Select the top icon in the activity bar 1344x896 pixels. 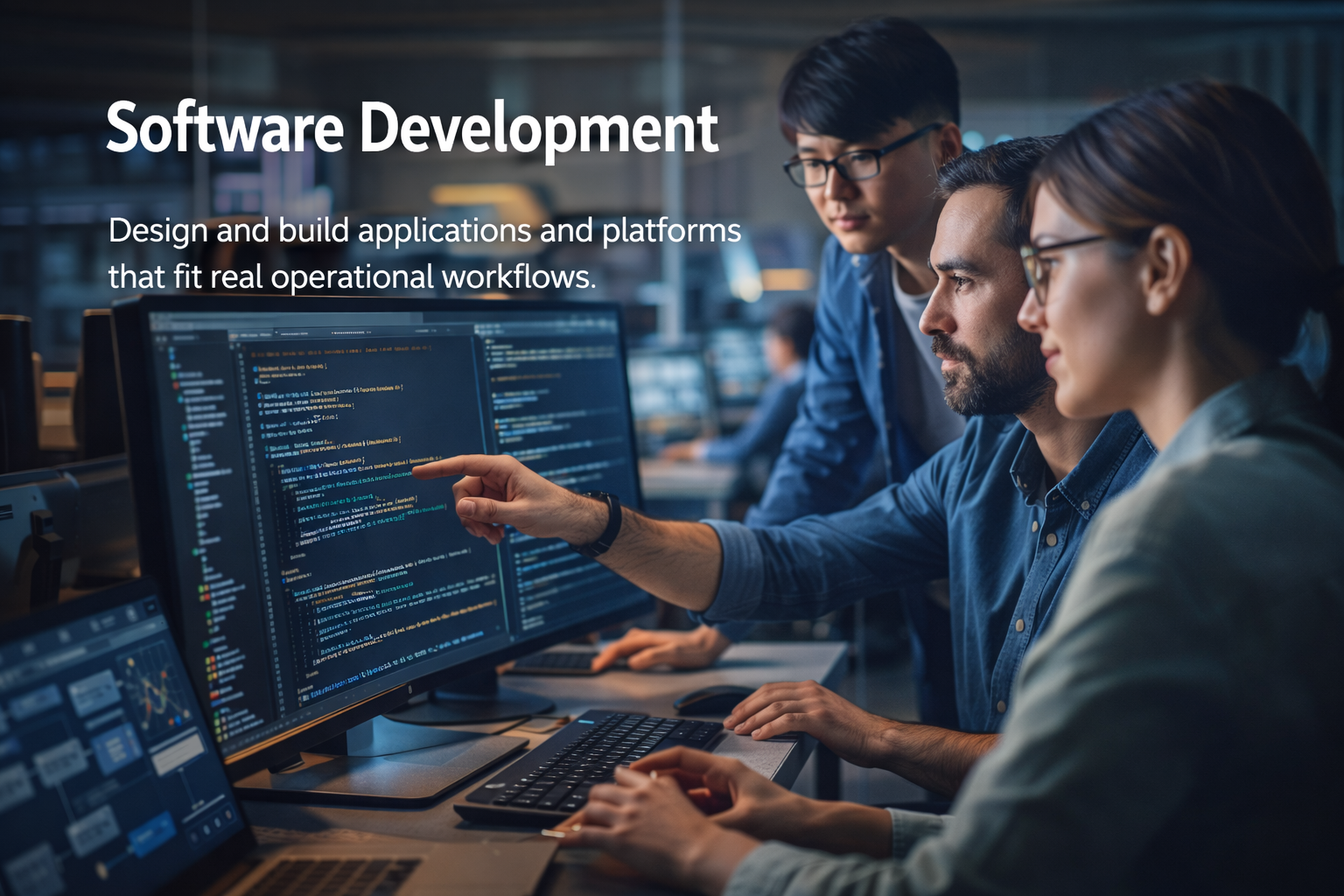tap(157, 337)
